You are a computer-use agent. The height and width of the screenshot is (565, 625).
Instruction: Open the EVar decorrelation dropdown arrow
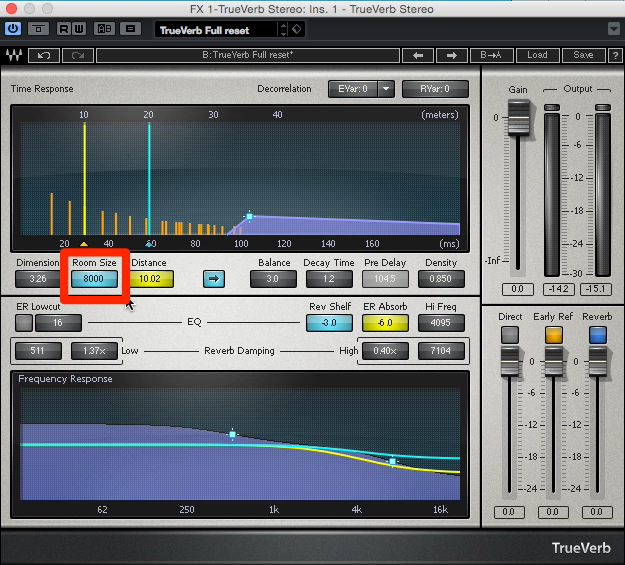(386, 89)
